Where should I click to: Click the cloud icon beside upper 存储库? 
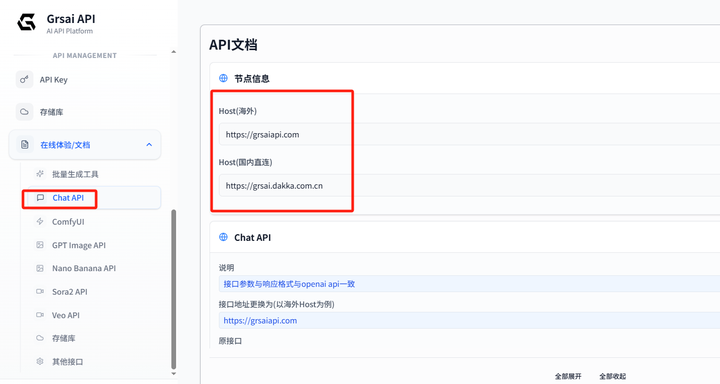(24, 112)
